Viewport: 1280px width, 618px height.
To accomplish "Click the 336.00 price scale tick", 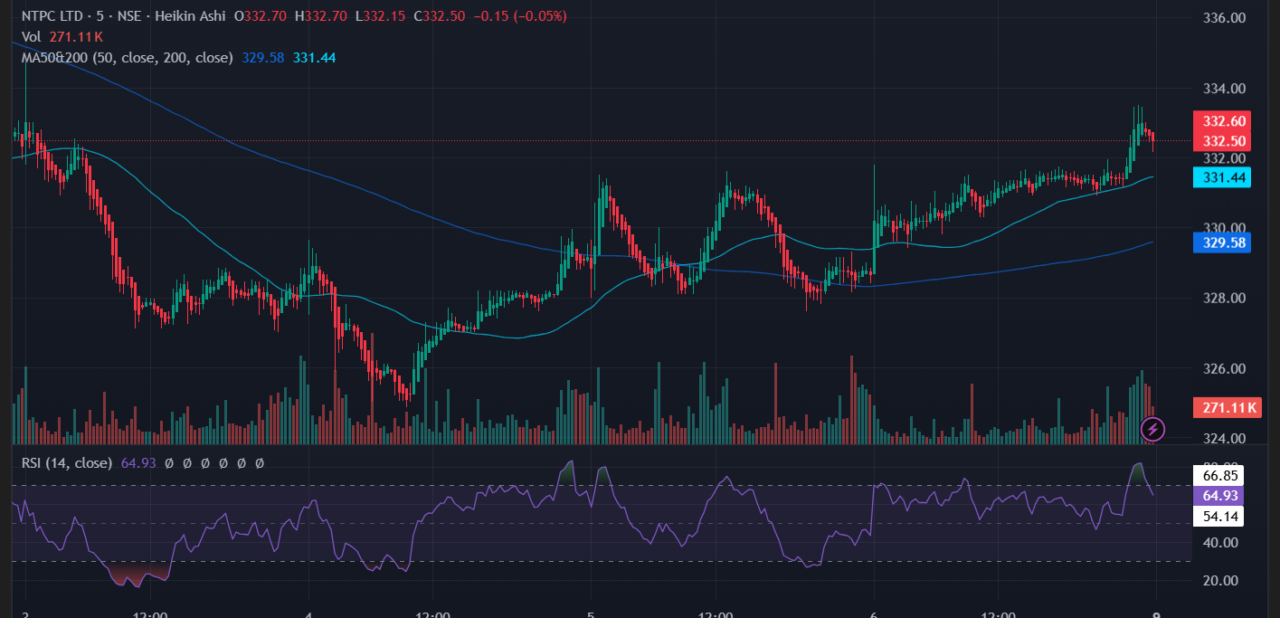I will coord(1224,18).
